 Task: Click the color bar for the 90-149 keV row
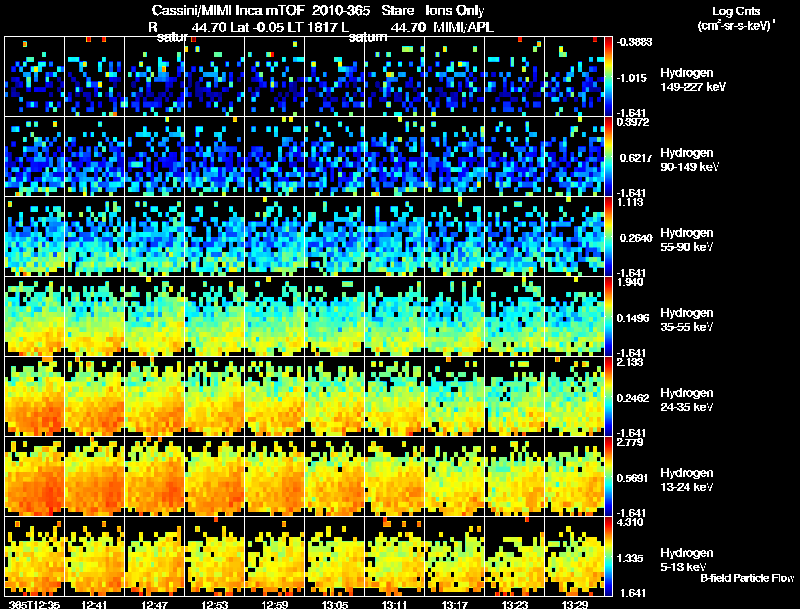pos(608,157)
